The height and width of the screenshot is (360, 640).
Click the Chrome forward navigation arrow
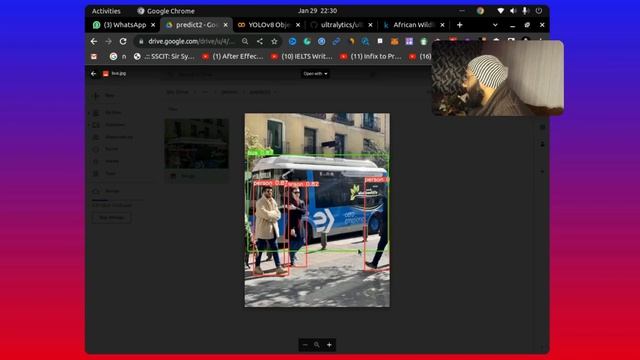tap(108, 41)
